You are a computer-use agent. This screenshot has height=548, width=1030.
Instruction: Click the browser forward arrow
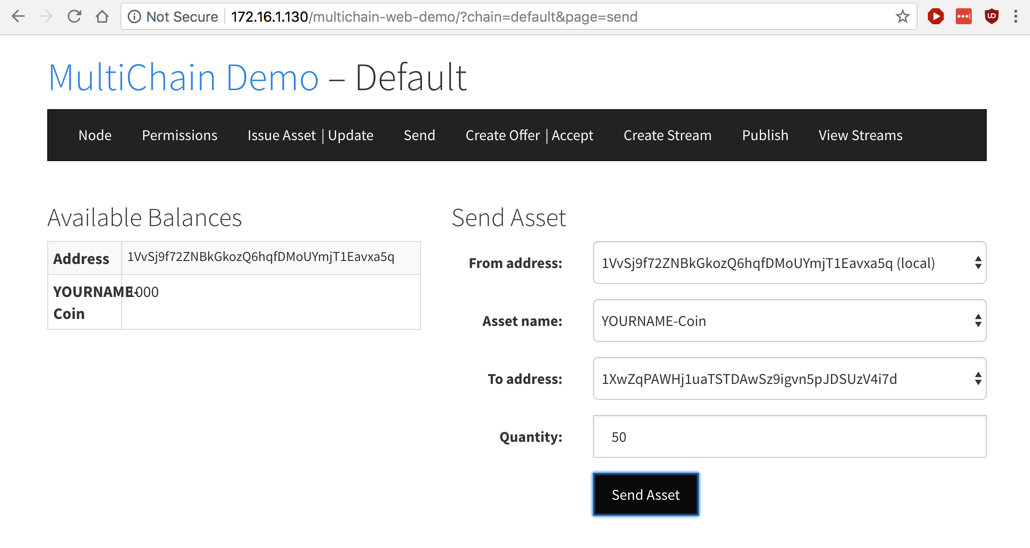(46, 16)
